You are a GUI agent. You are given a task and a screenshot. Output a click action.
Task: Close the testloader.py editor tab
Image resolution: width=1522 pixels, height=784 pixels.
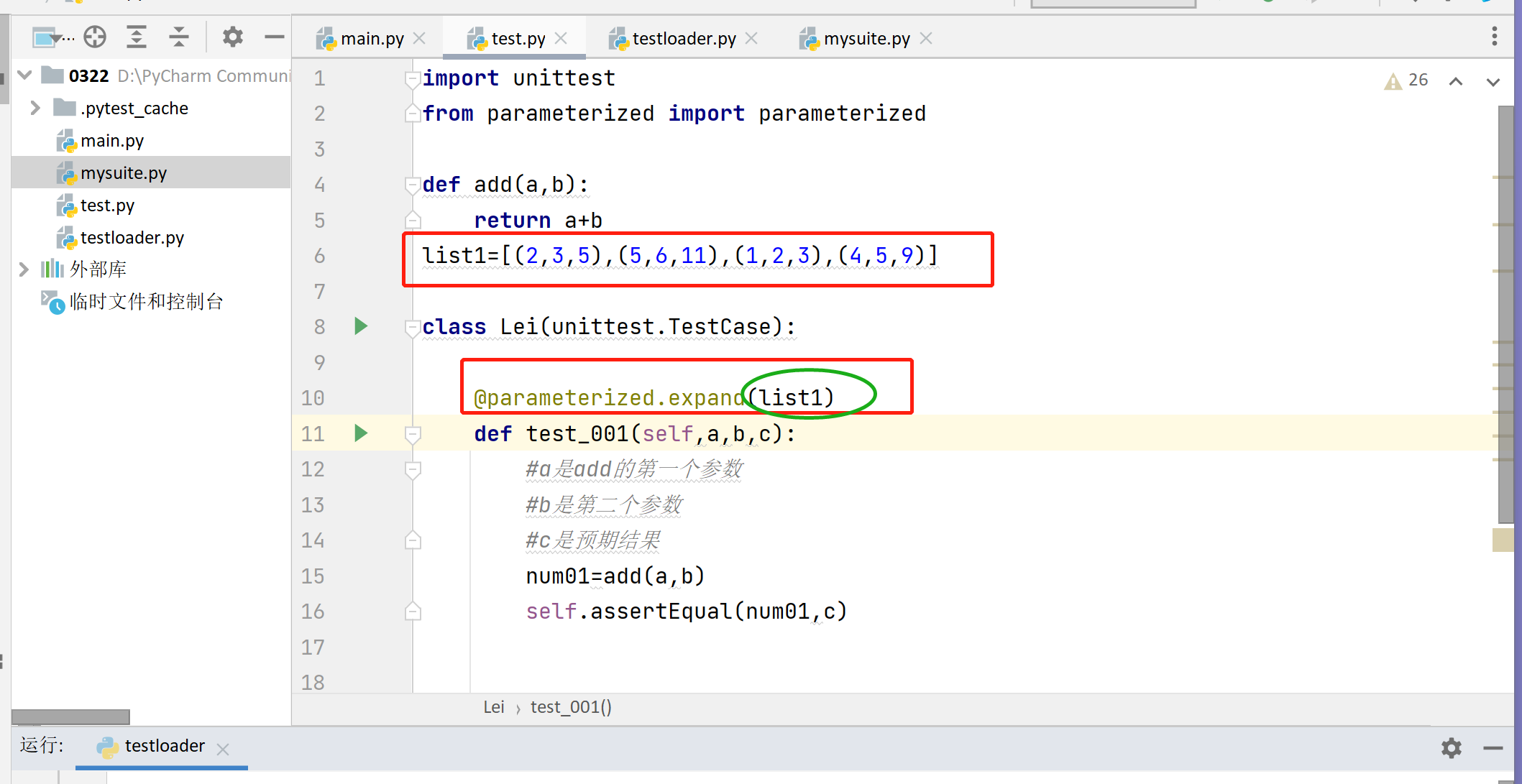[751, 39]
